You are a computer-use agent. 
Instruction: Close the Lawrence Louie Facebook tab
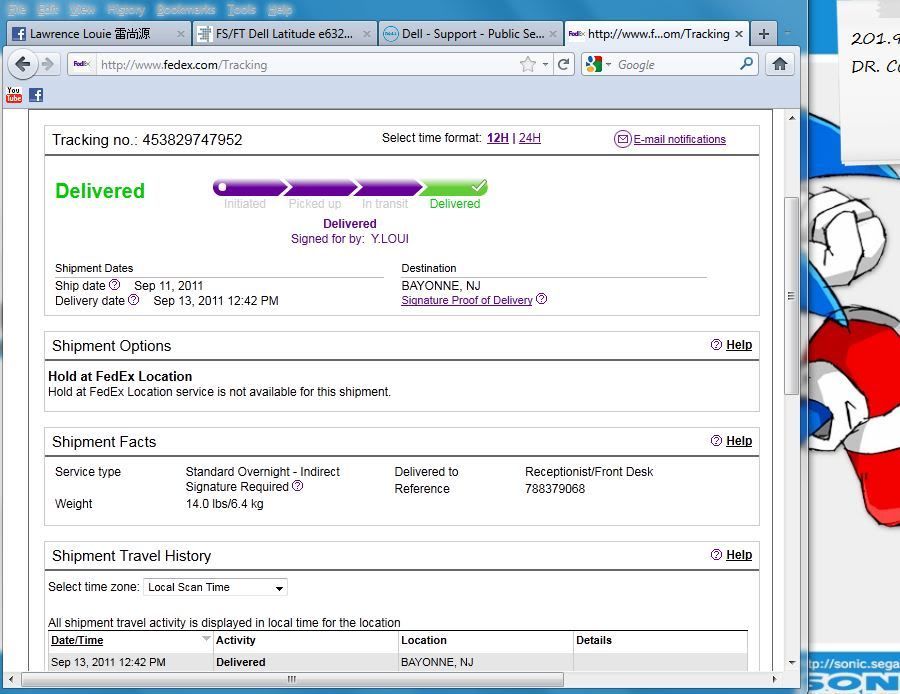click(180, 34)
